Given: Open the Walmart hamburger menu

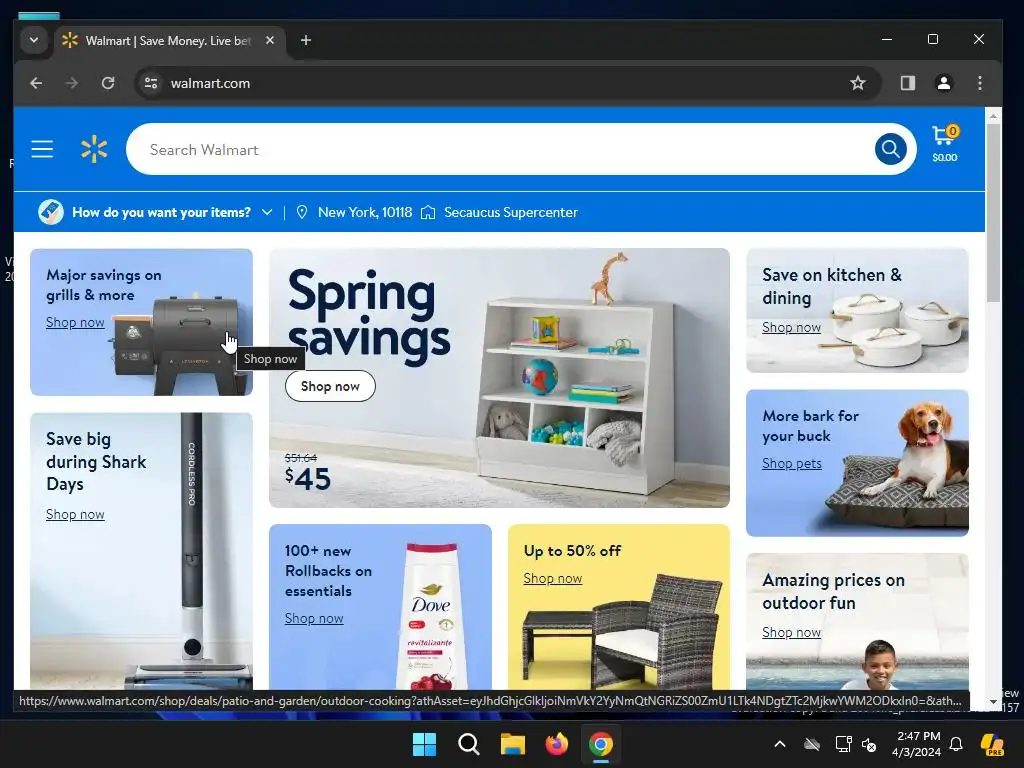Looking at the screenshot, I should pos(42,150).
